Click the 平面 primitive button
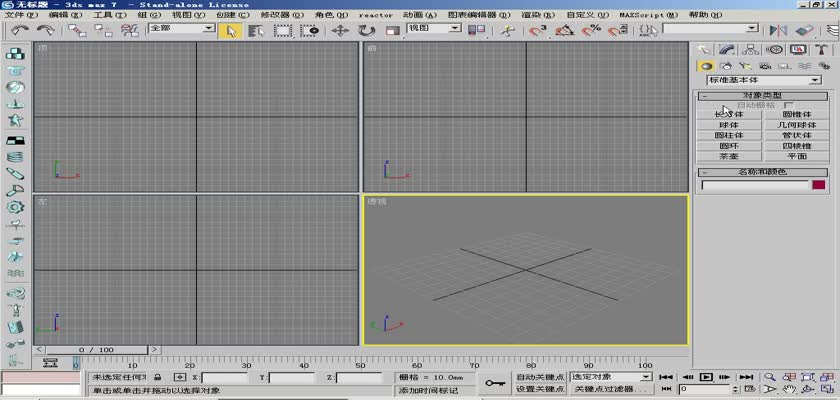Viewport: 840px width, 400px height. [x=797, y=156]
